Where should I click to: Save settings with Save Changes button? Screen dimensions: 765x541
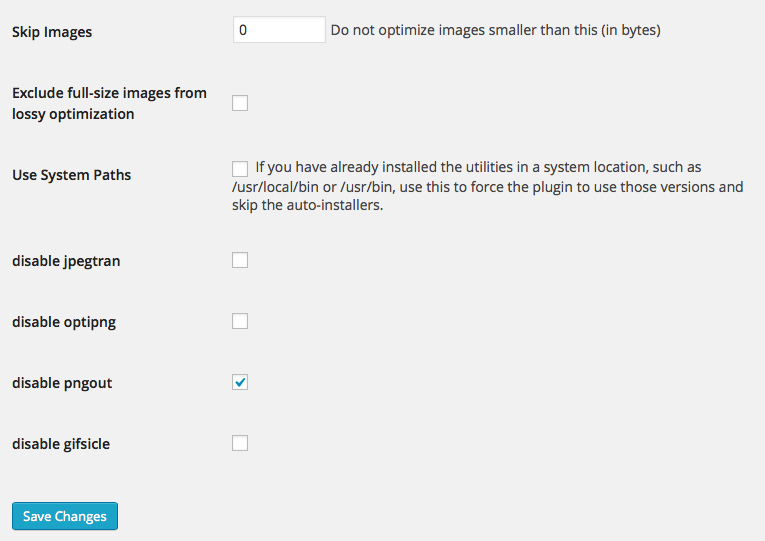coord(65,516)
